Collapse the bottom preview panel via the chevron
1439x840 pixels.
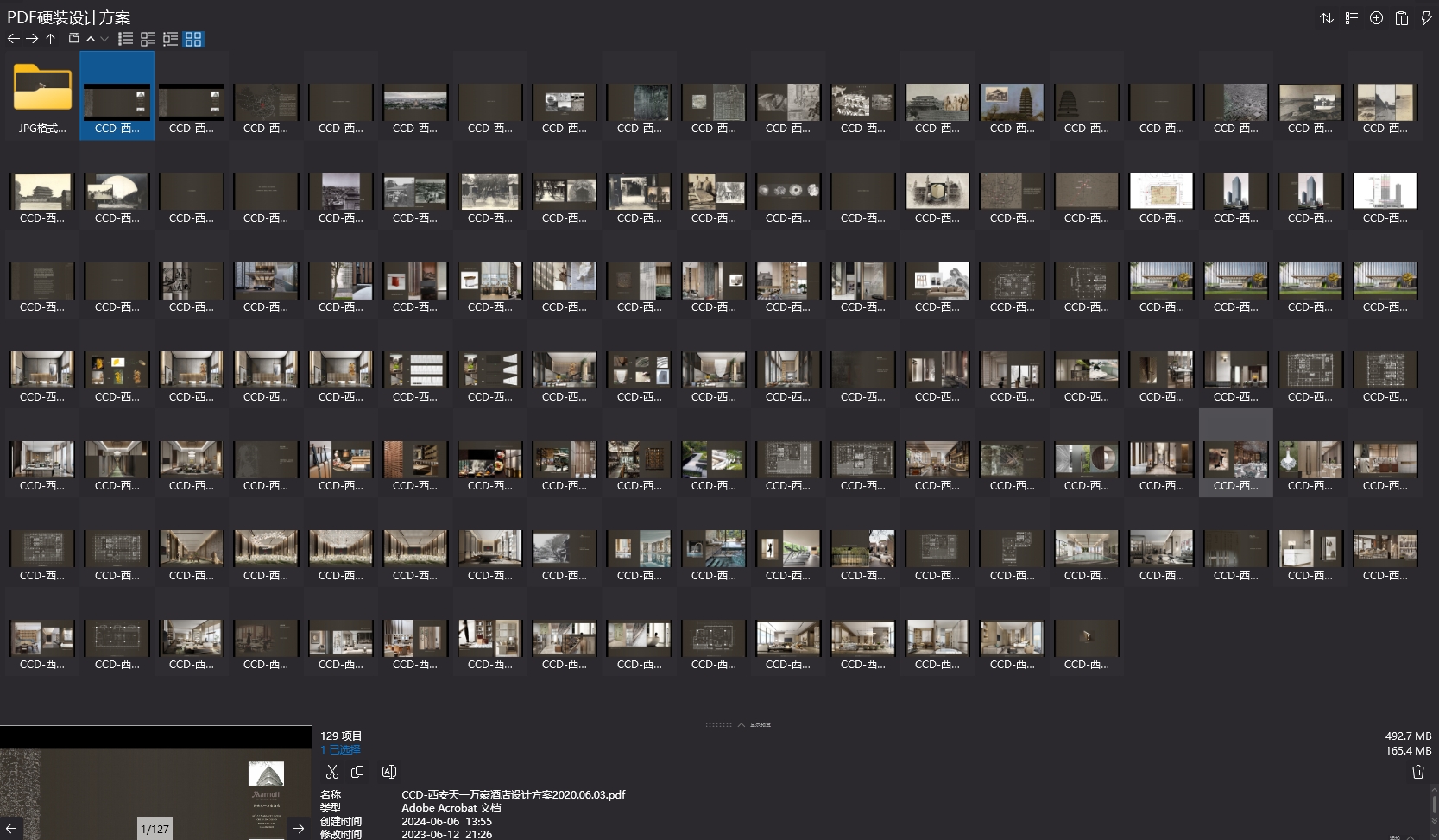pos(741,725)
